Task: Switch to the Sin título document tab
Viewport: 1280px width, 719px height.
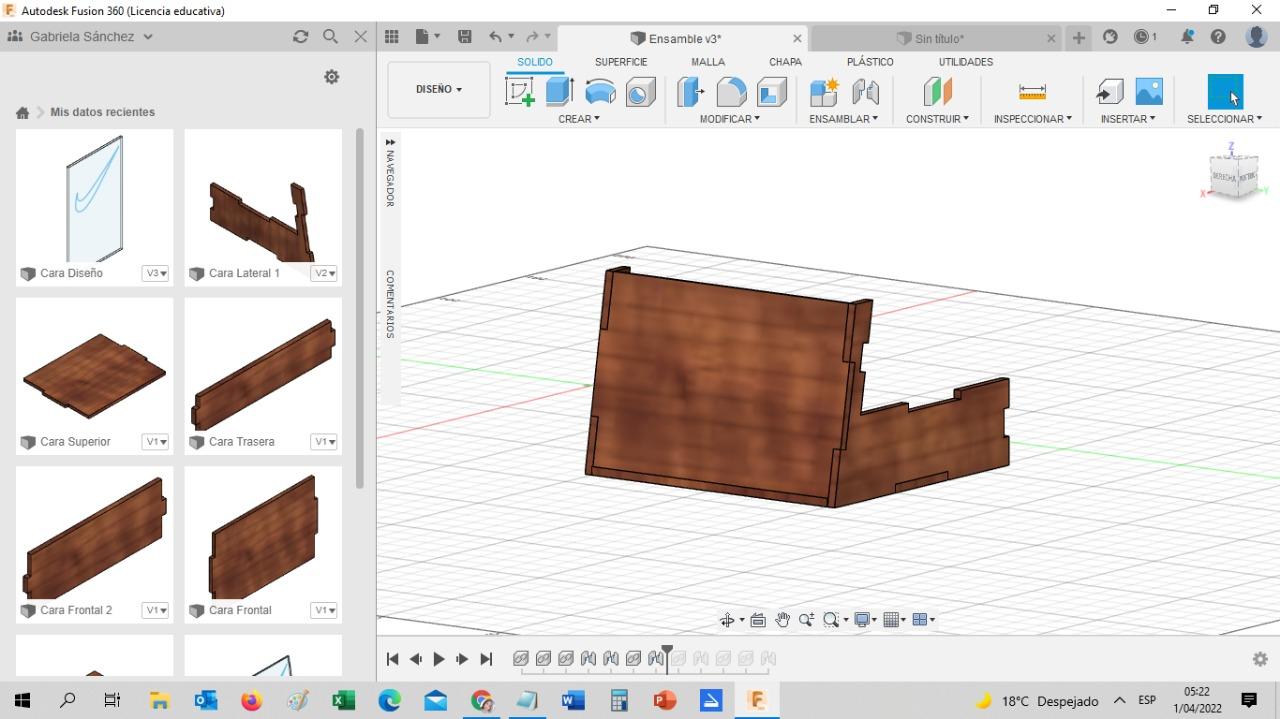Action: (938, 39)
